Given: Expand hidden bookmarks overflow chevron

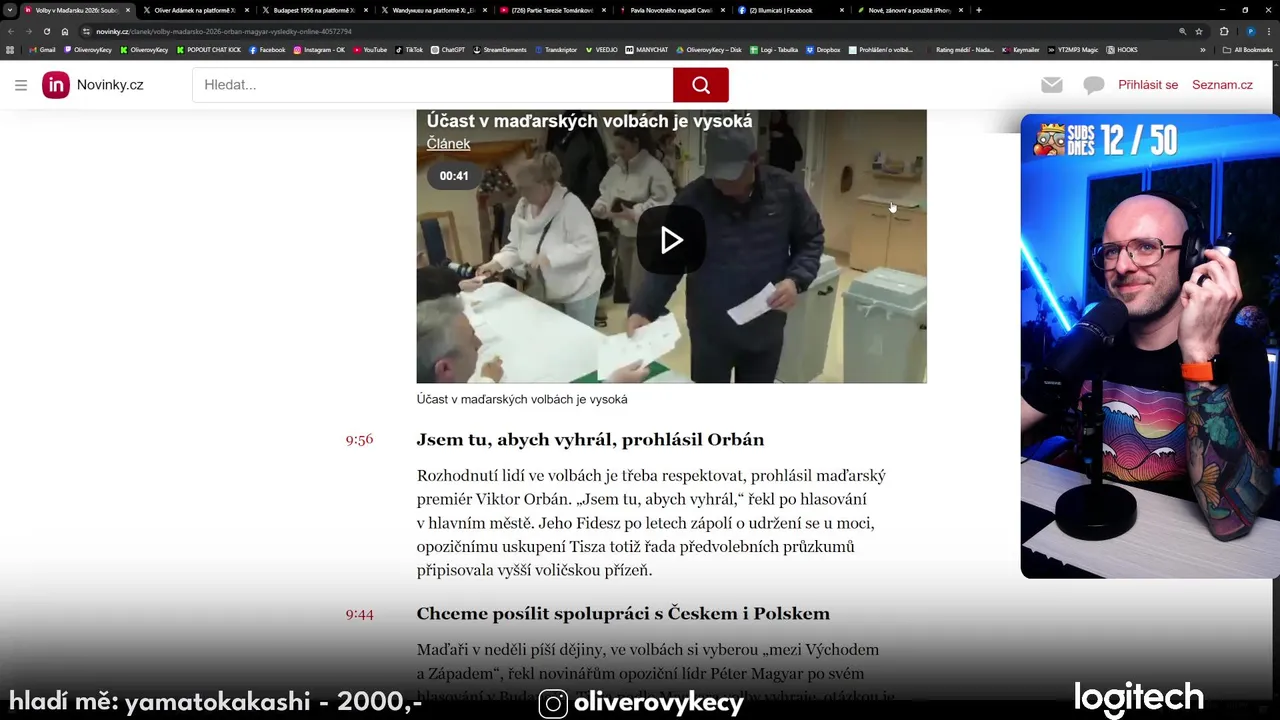Looking at the screenshot, I should pos(1203,49).
